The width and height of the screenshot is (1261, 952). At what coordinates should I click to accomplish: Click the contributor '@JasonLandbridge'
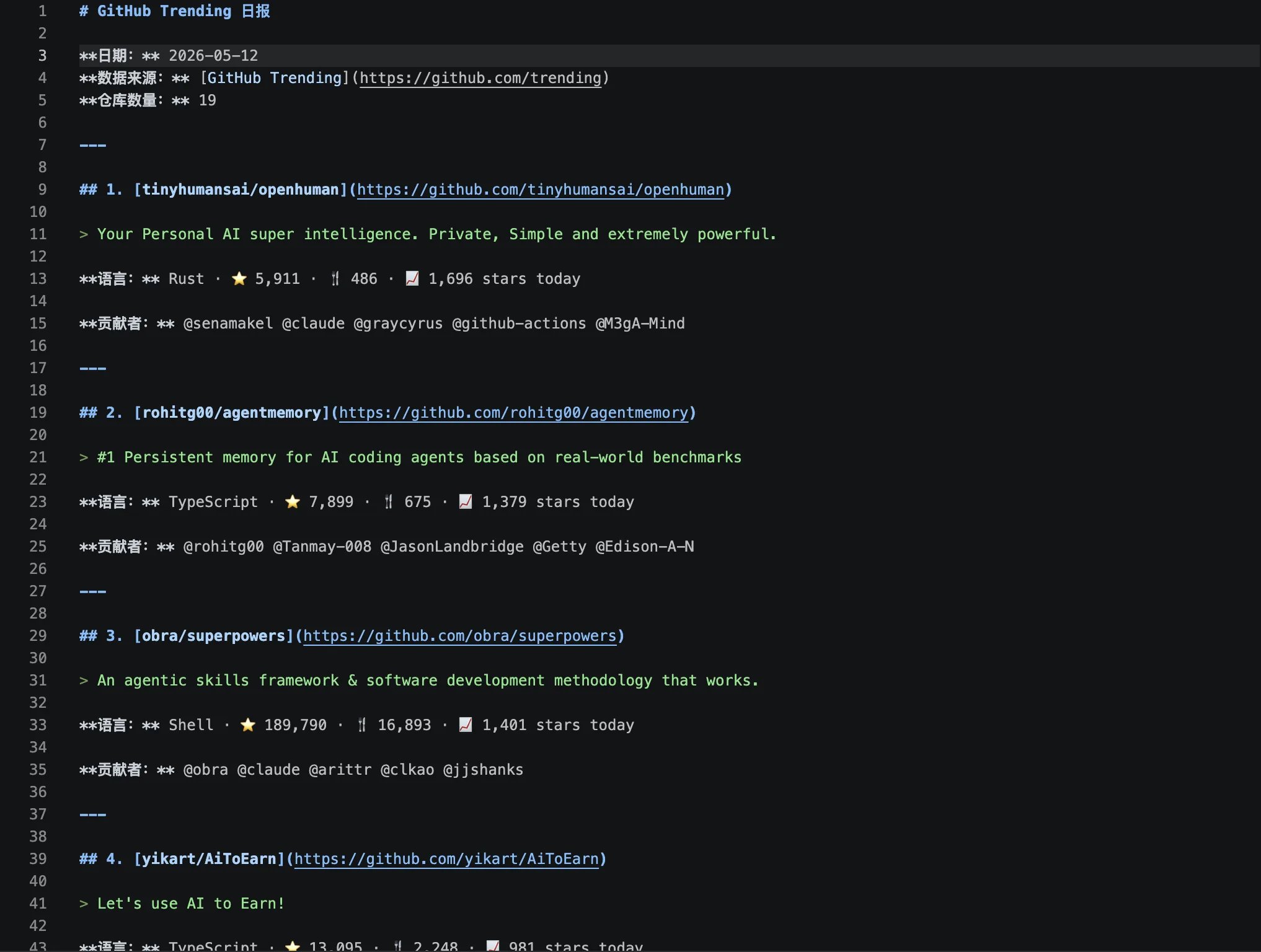[452, 547]
